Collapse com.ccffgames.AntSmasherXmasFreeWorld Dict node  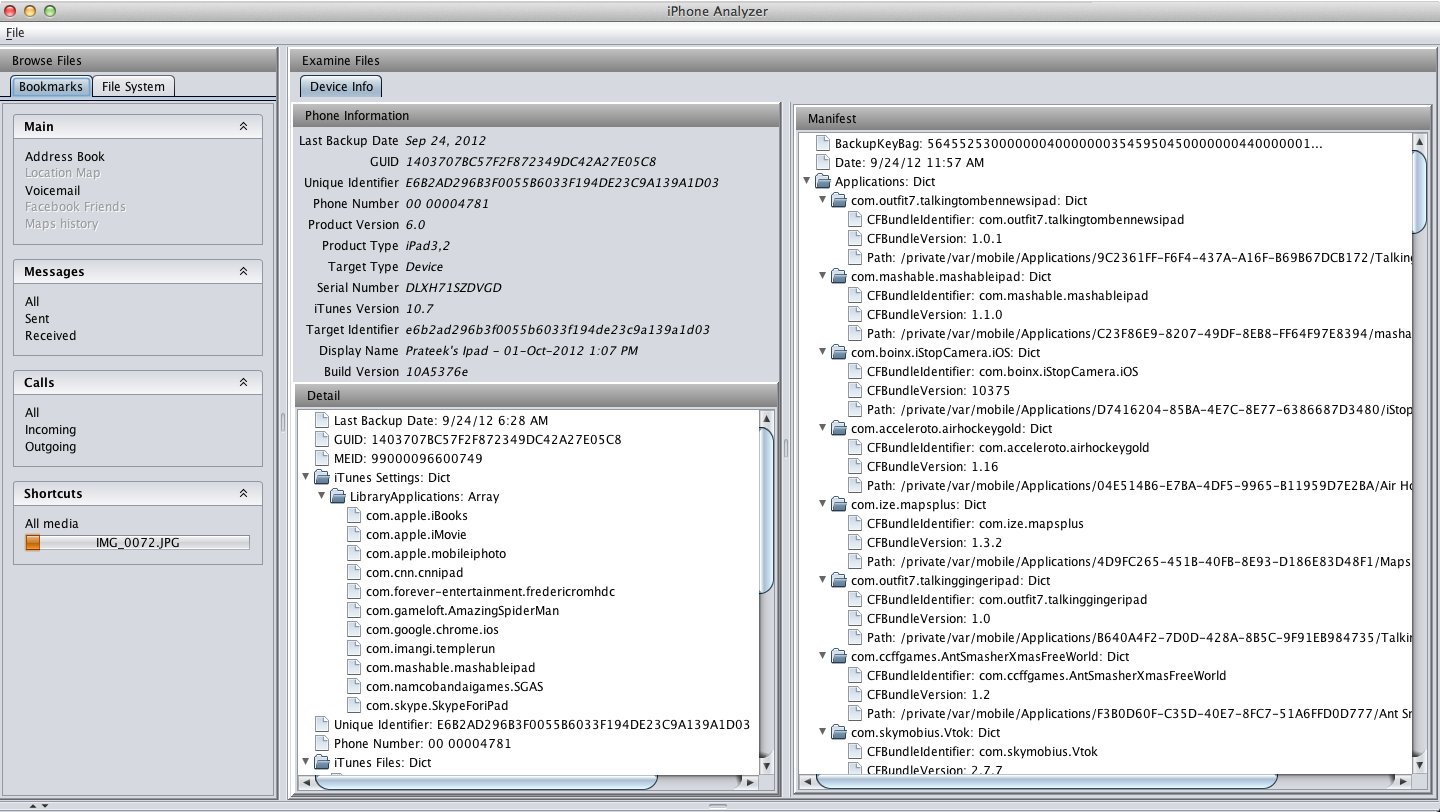click(x=822, y=657)
